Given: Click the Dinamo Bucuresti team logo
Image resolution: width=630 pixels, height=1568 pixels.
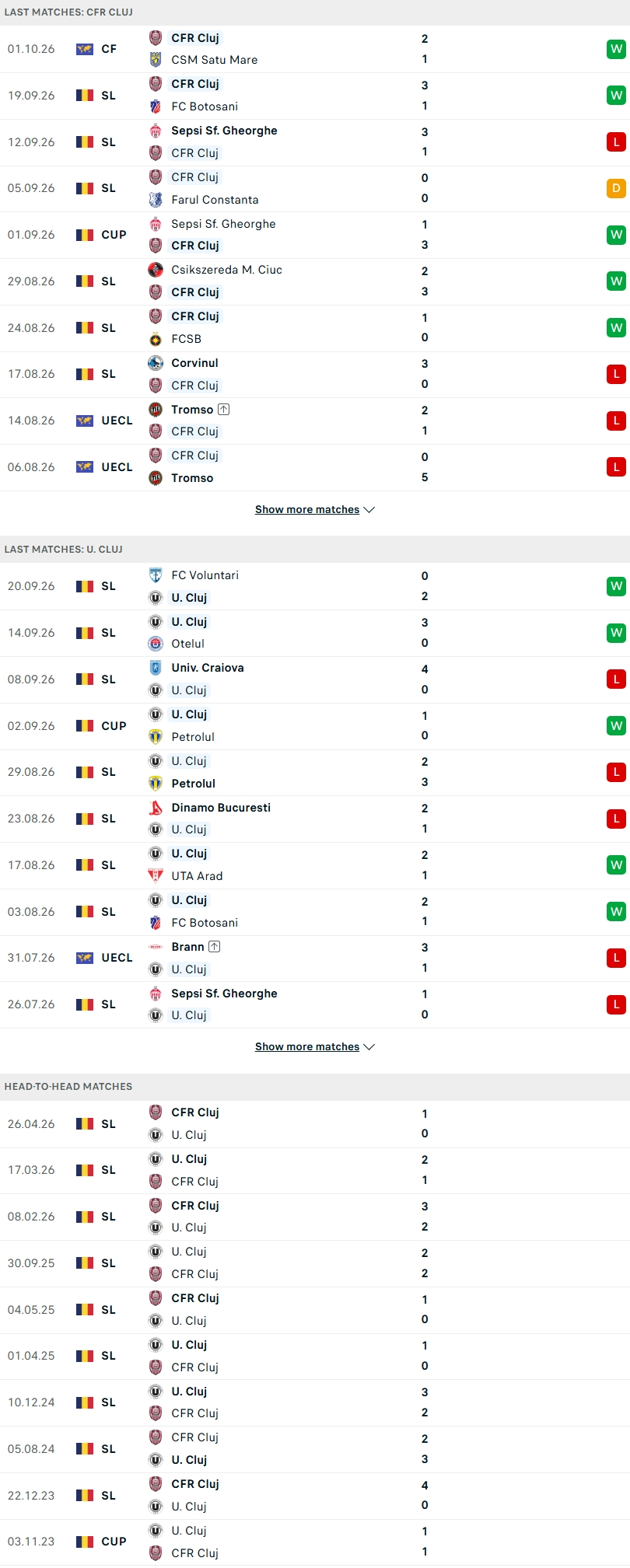Looking at the screenshot, I should (x=156, y=808).
